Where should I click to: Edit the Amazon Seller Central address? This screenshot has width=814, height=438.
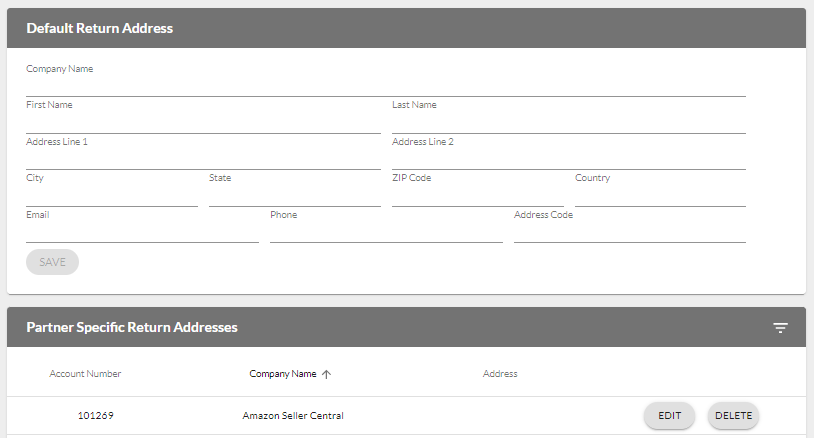(669, 416)
